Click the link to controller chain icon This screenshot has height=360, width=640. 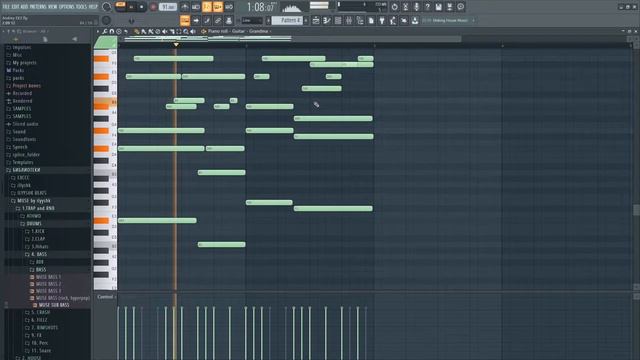click(x=218, y=20)
